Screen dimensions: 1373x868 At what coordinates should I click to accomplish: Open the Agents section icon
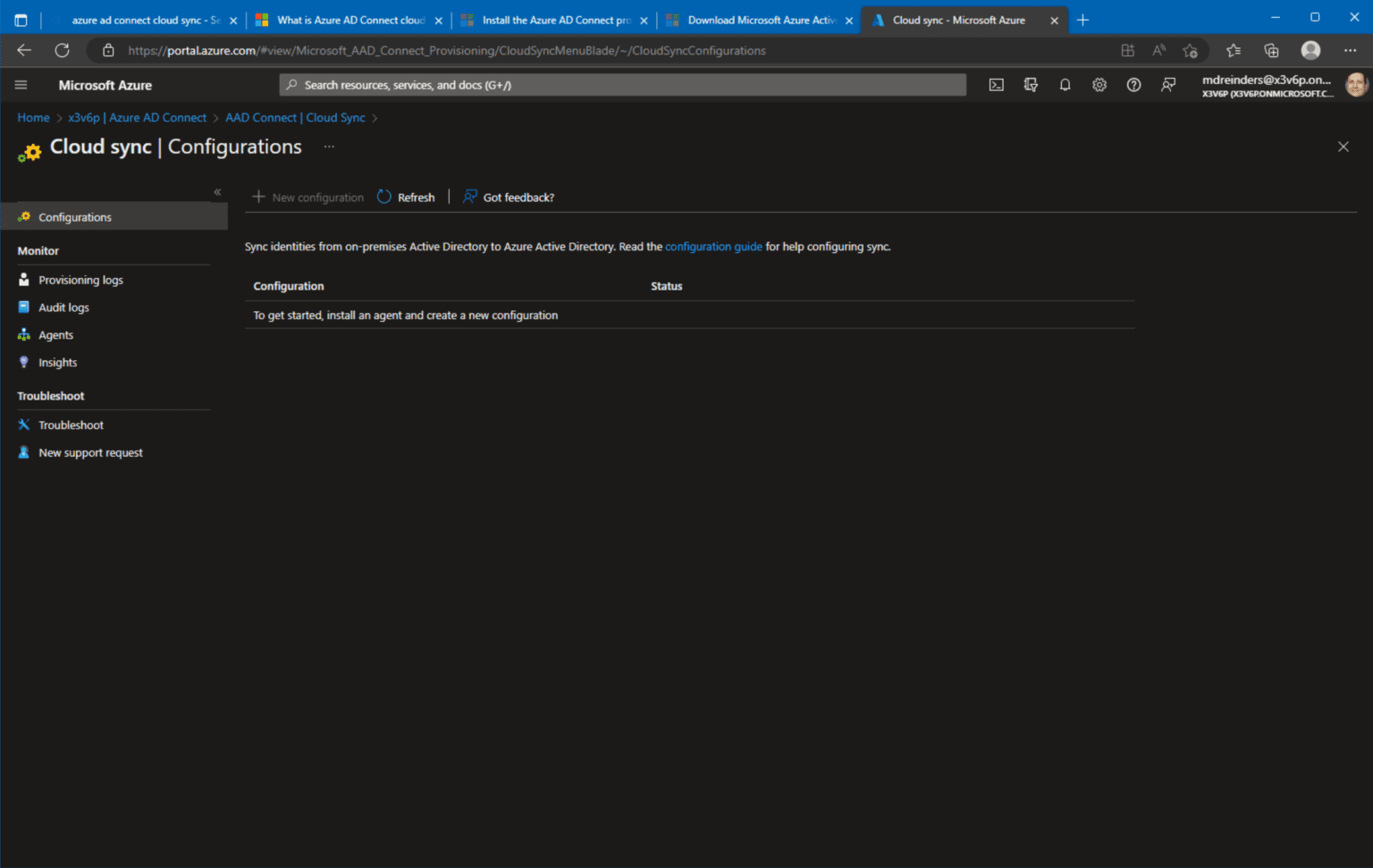tap(23, 334)
